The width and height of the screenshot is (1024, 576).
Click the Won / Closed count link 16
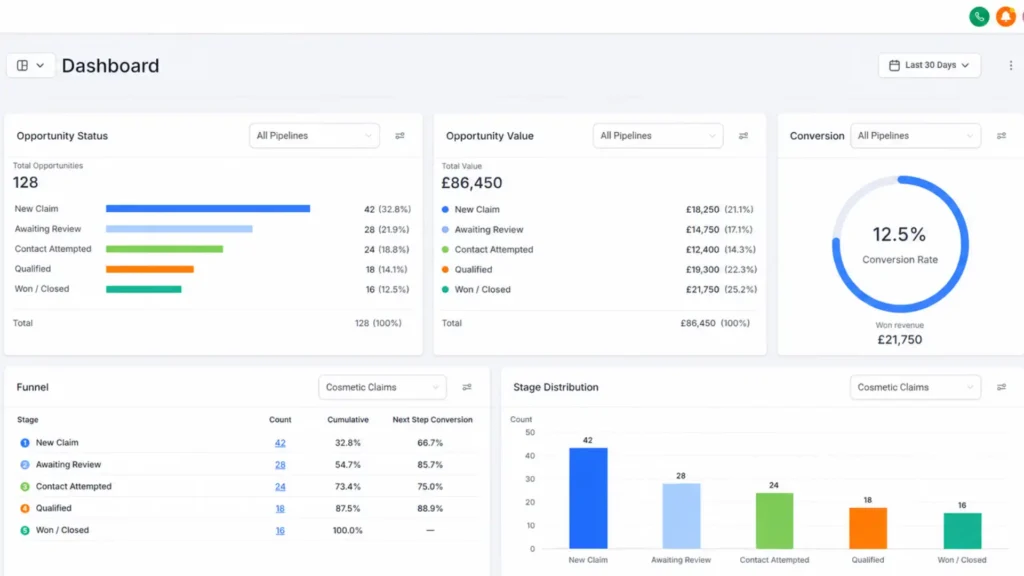tap(280, 531)
